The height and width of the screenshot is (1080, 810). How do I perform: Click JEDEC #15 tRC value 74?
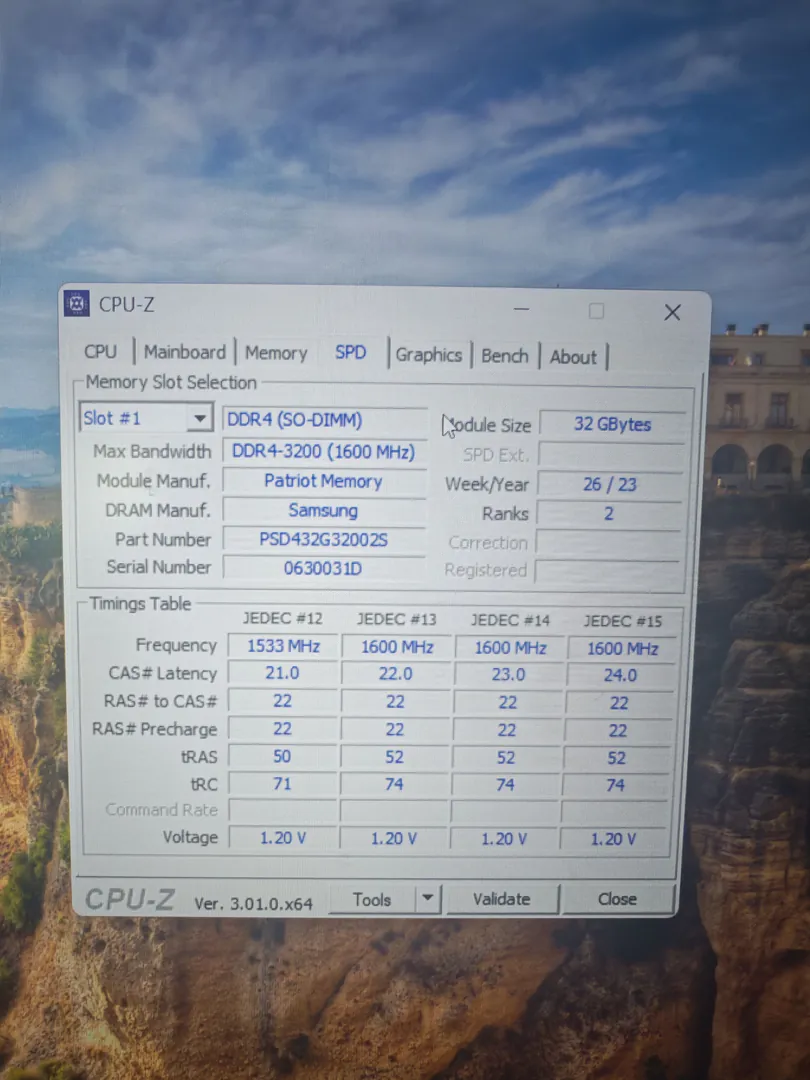coord(615,785)
